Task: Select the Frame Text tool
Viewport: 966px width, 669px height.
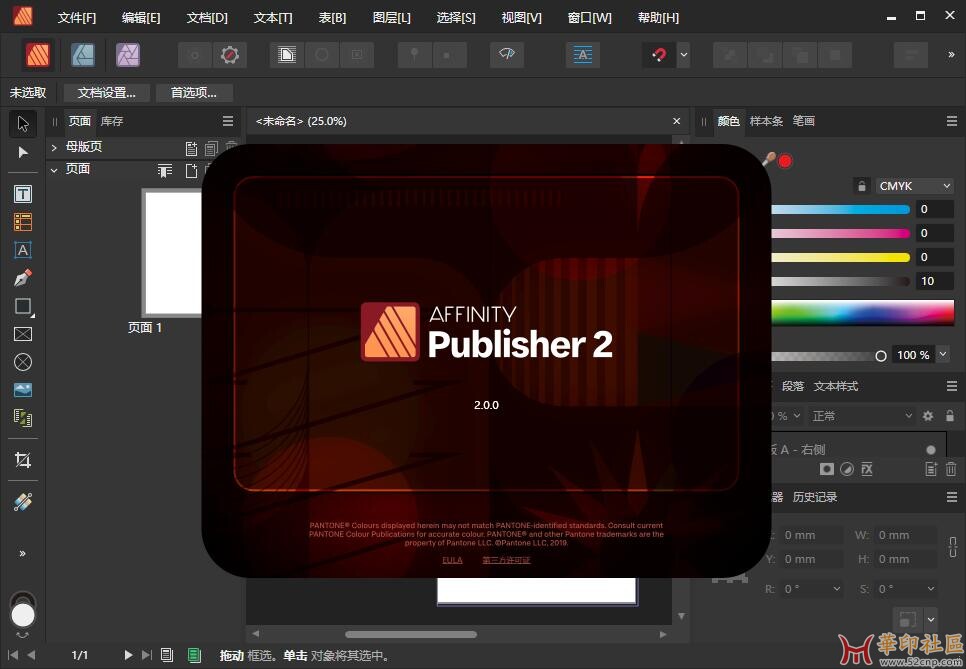Action: tap(23, 194)
